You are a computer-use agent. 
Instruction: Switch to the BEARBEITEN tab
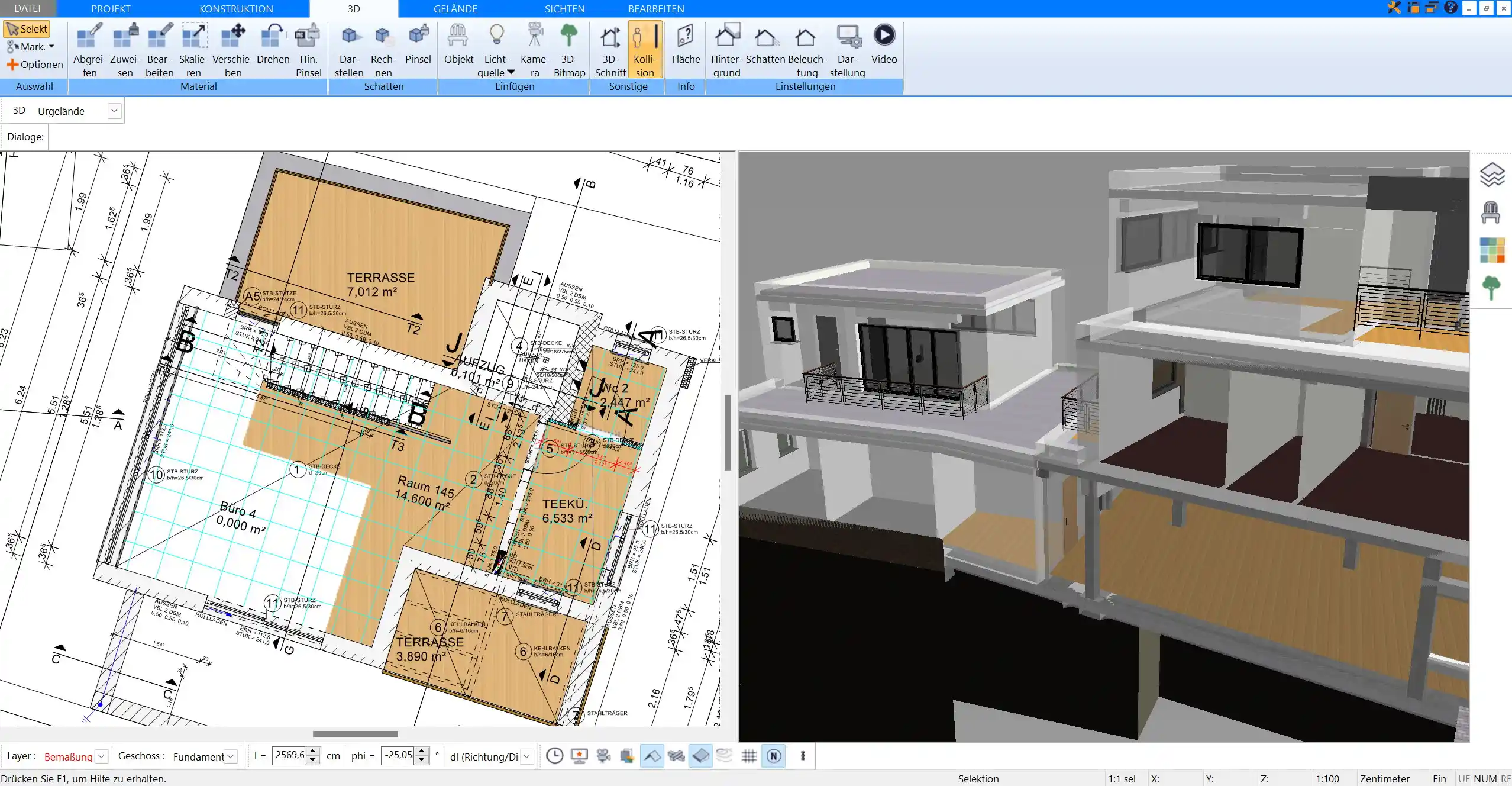(656, 8)
